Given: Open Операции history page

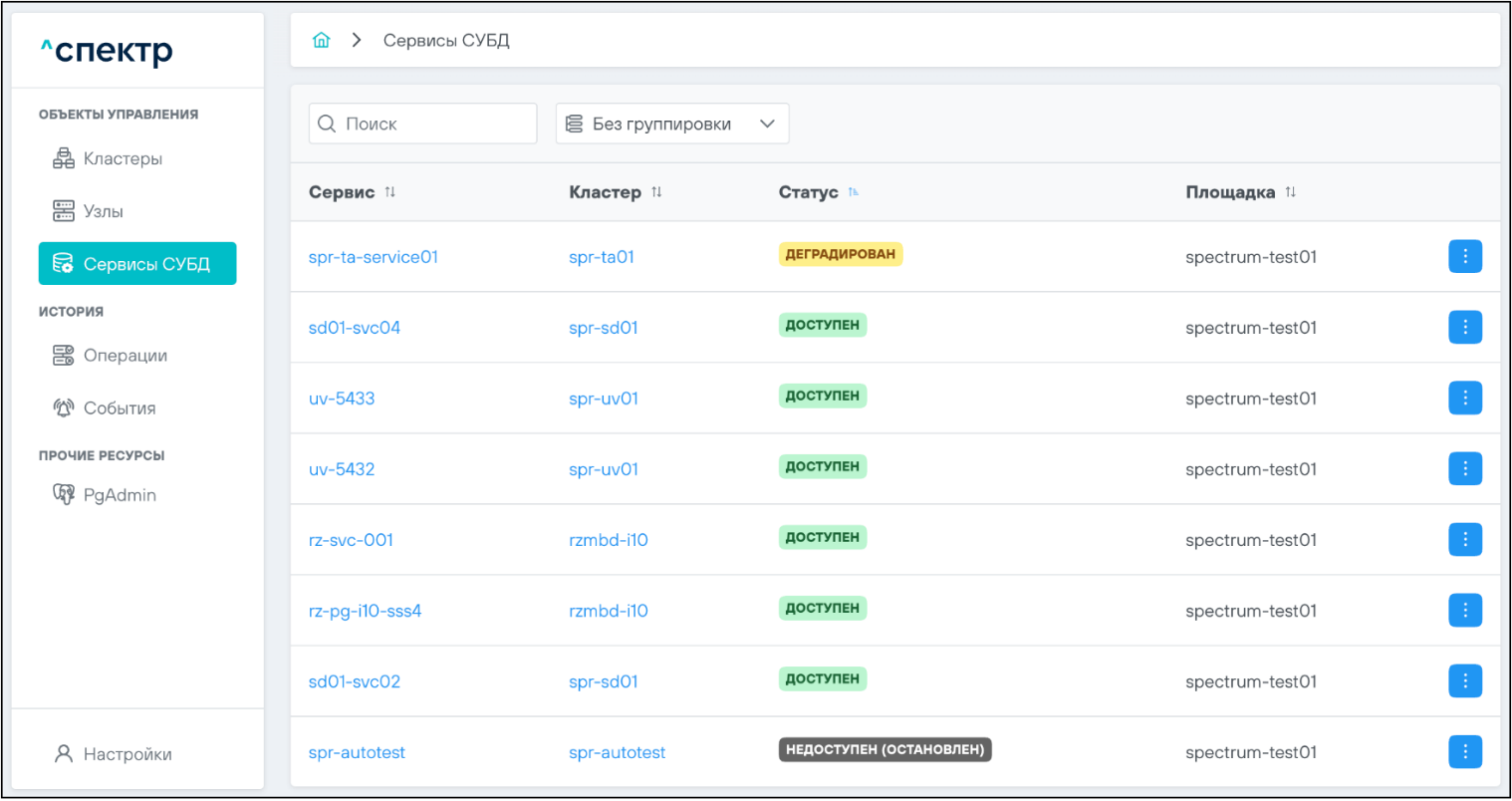Looking at the screenshot, I should 125,356.
